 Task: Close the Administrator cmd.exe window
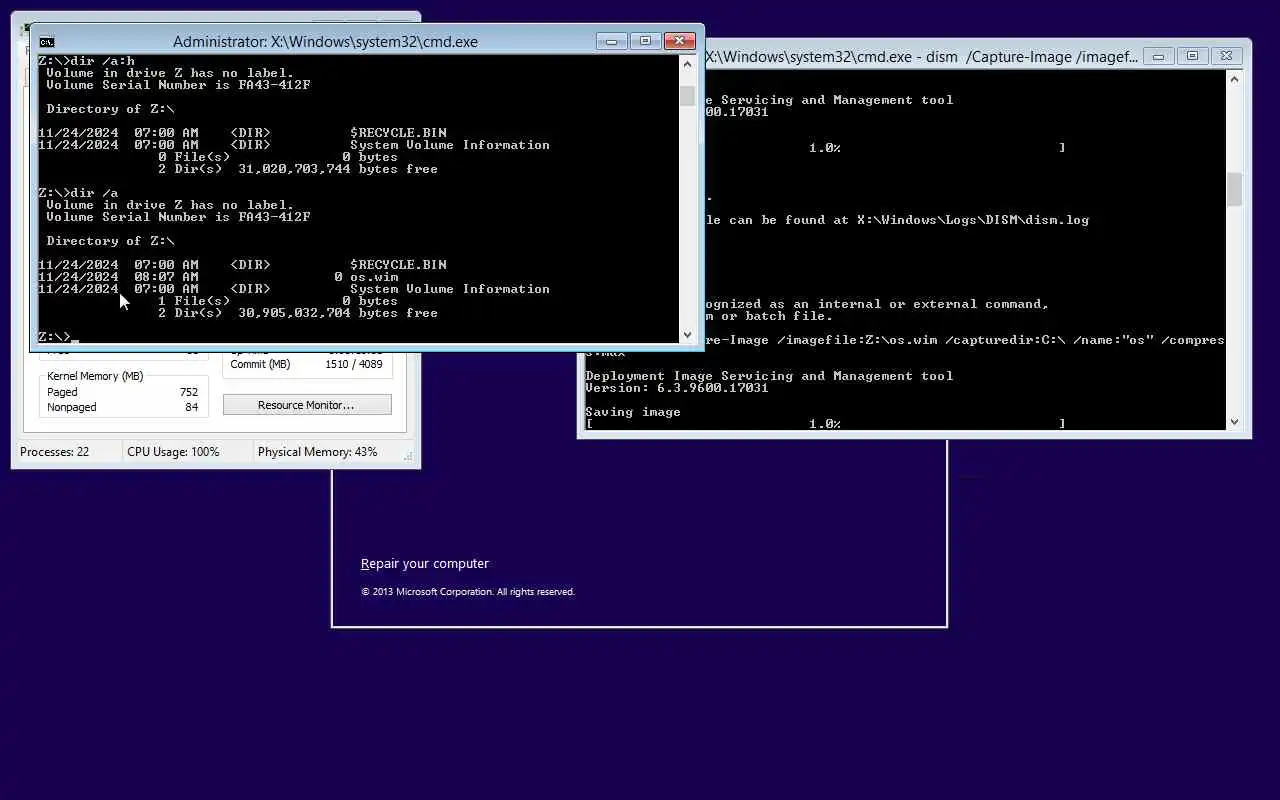click(x=679, y=41)
